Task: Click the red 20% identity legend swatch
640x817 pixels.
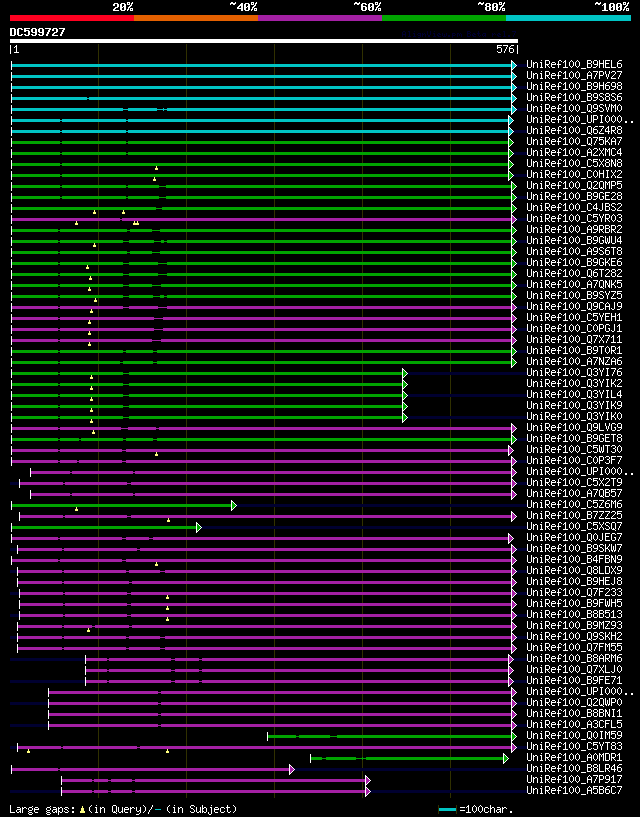Action: (72, 18)
